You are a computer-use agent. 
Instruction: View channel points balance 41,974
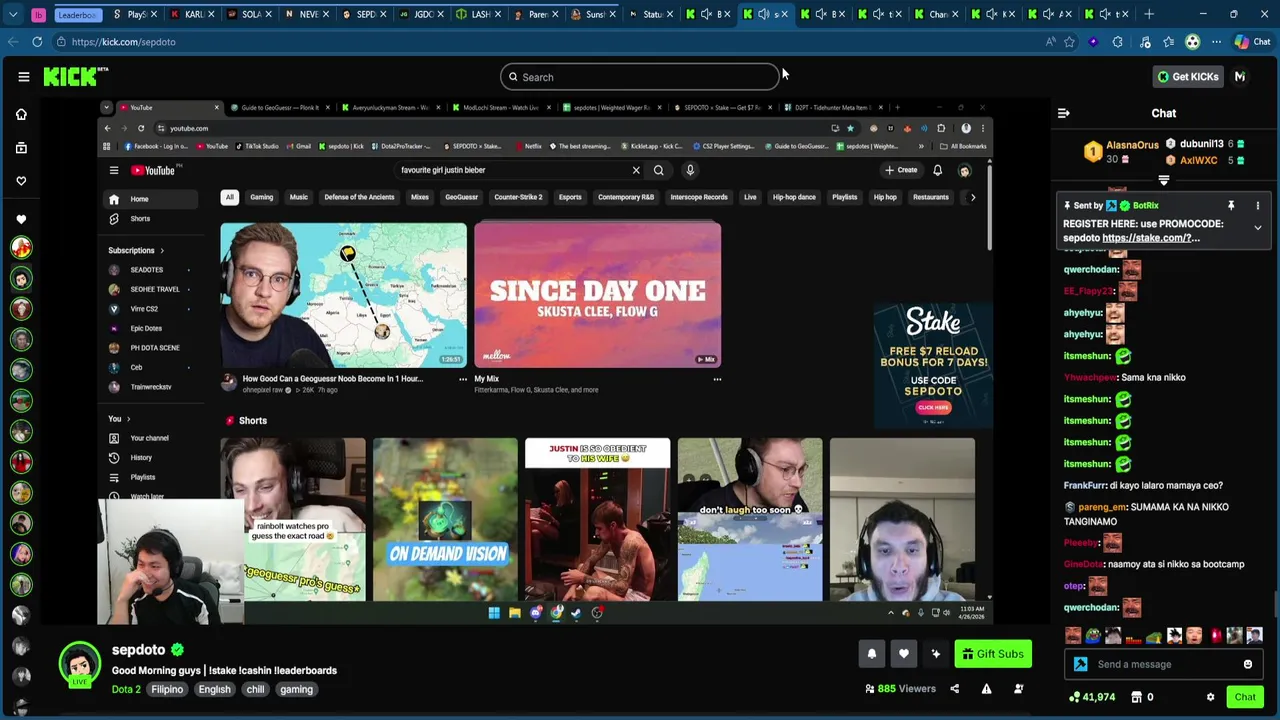tap(1092, 697)
